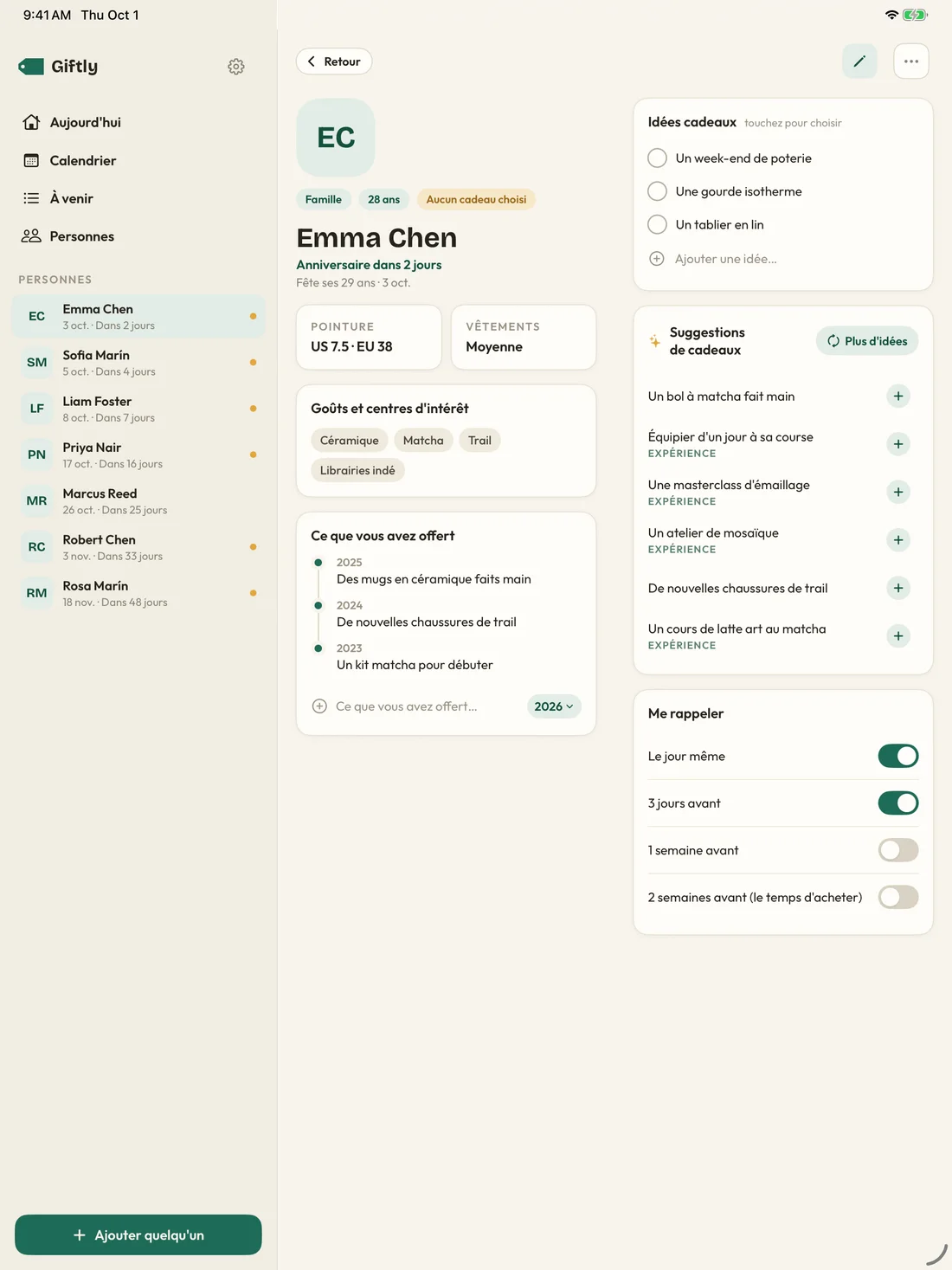Screen dimensions: 952x1270
Task: Click 'Un kit matcha pour débuter' entry
Action: (415, 665)
